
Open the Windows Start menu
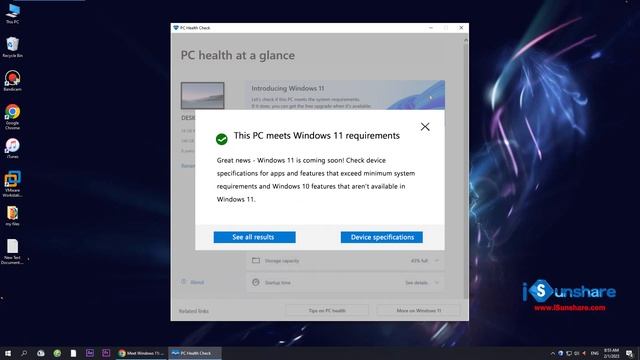click(x=8, y=353)
